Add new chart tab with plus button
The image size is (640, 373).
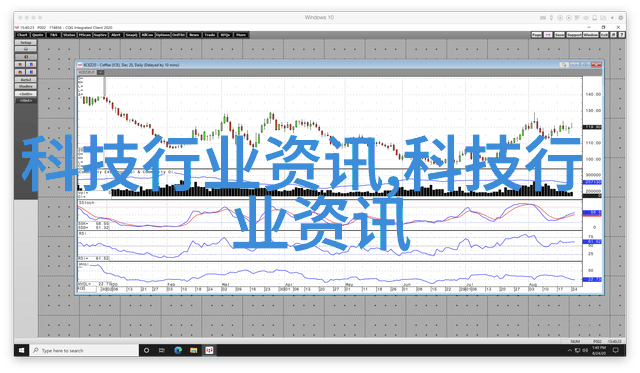pyautogui.click(x=100, y=72)
